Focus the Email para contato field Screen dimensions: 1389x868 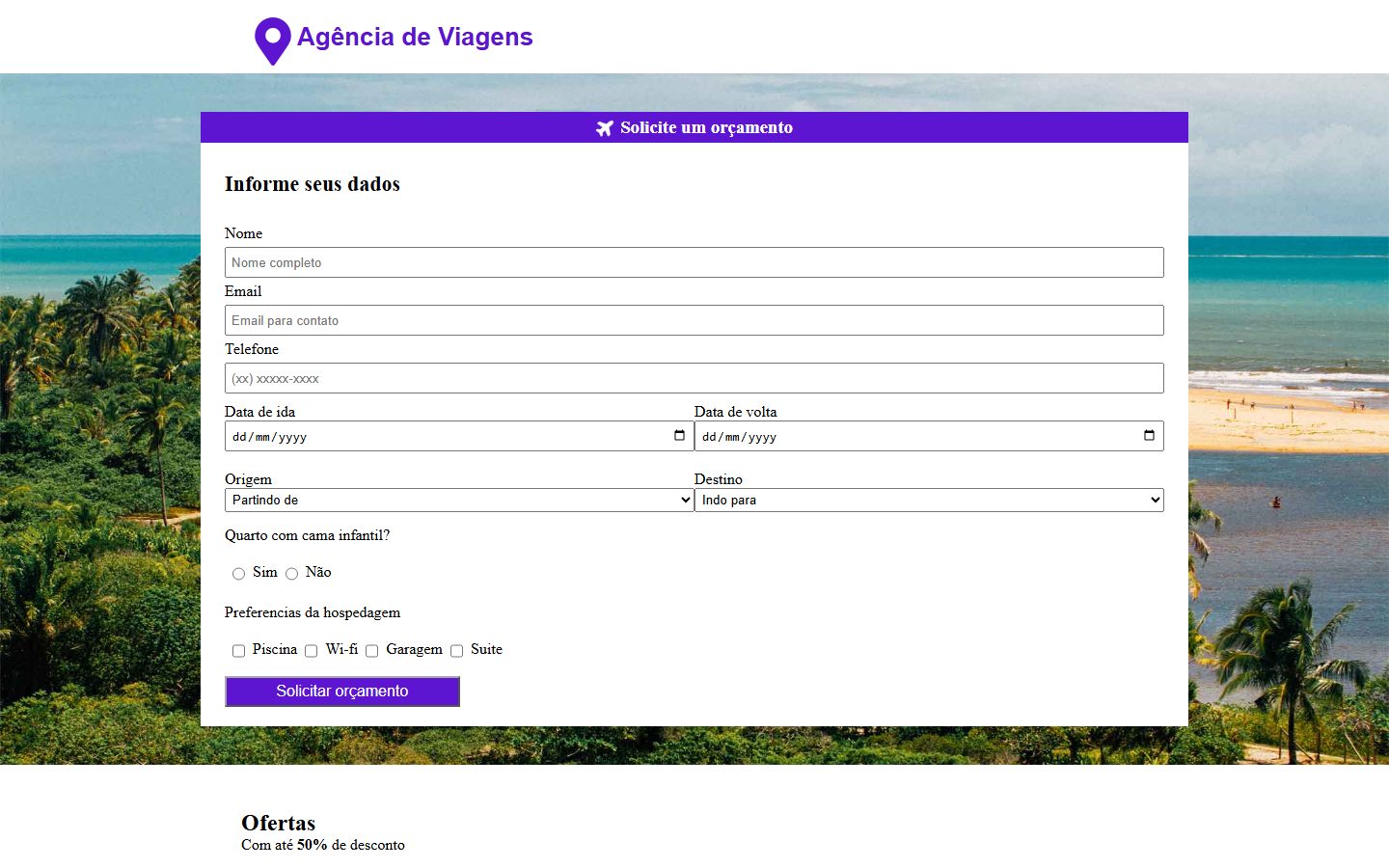pos(694,320)
